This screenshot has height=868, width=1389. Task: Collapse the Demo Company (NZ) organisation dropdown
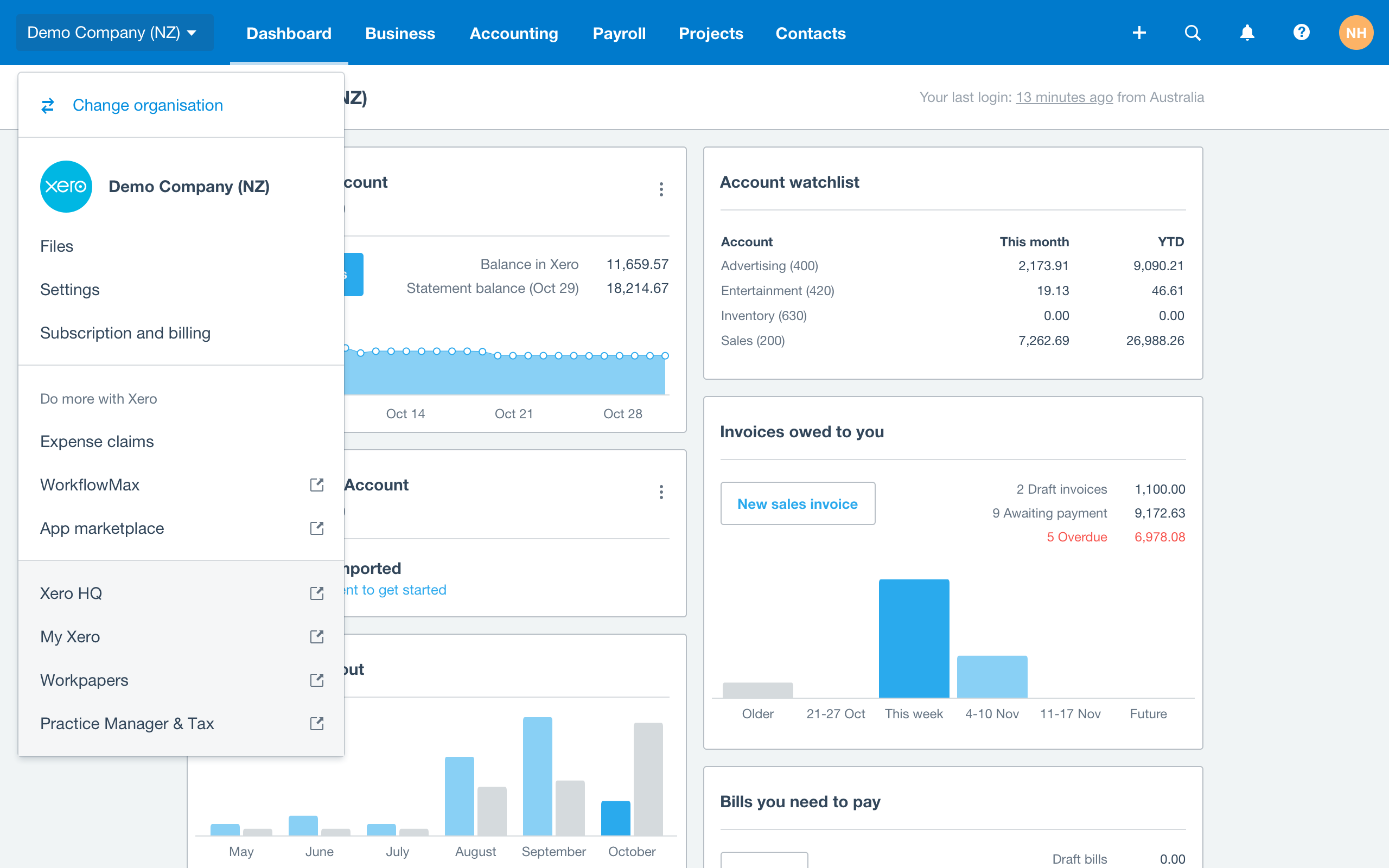click(115, 33)
